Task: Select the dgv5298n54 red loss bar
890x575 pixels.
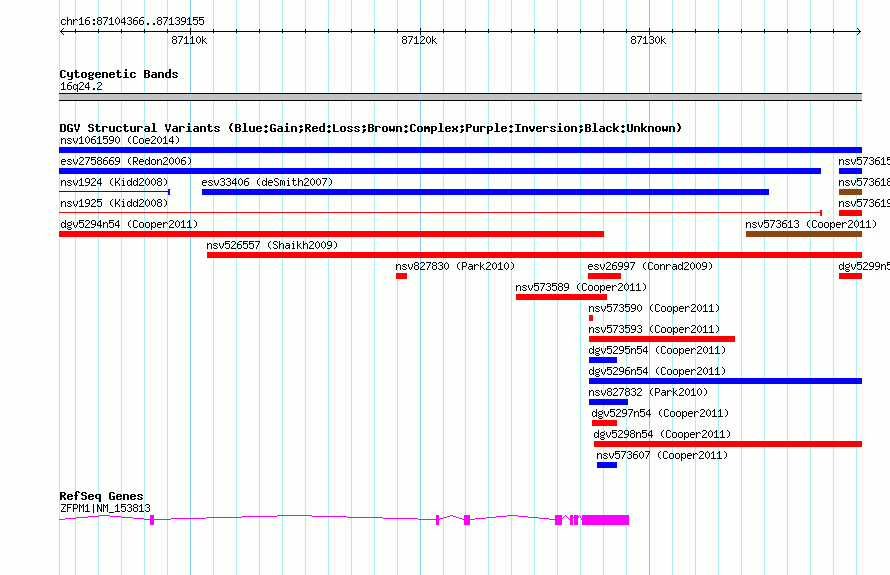Action: [x=728, y=444]
